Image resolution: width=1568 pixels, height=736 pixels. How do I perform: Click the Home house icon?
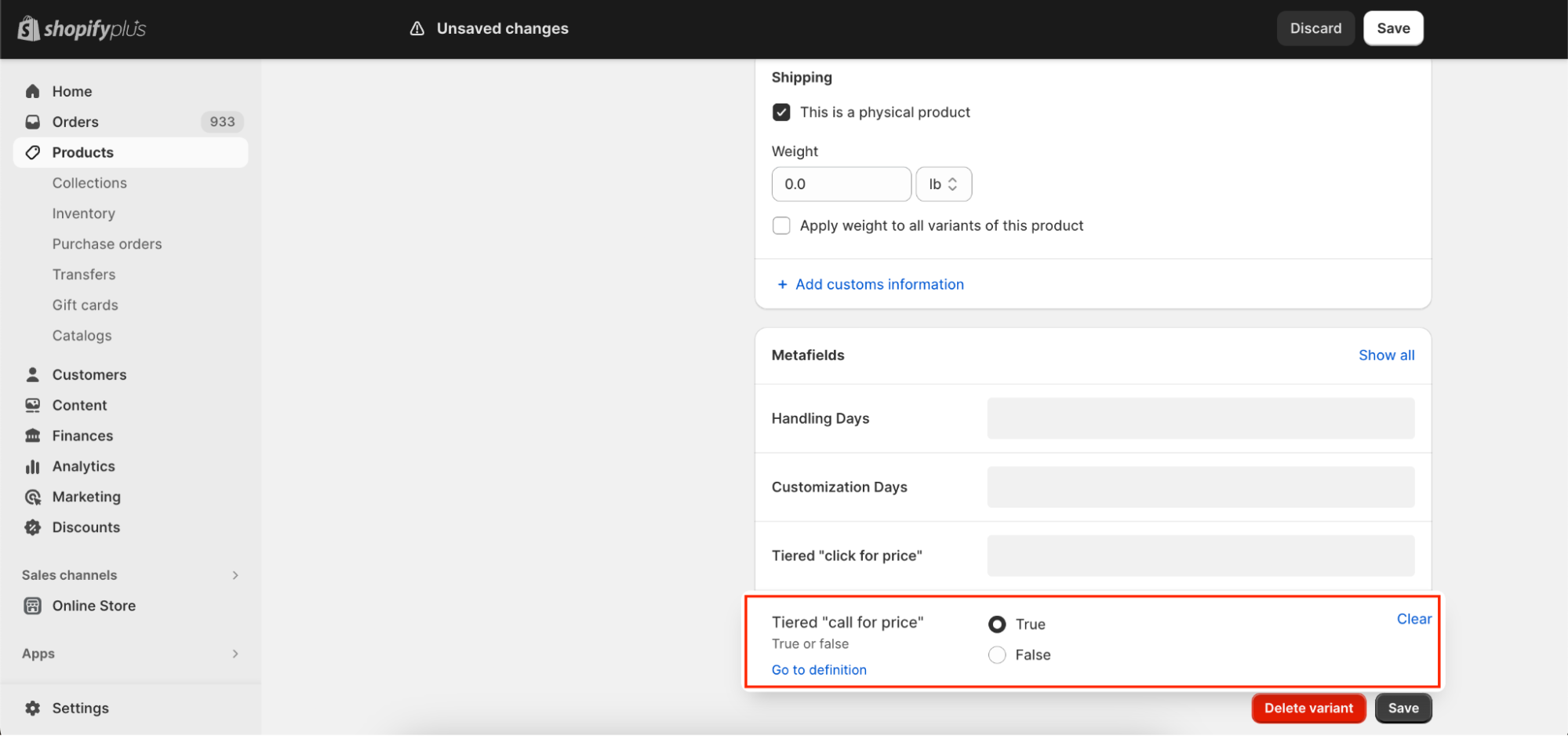[32, 91]
